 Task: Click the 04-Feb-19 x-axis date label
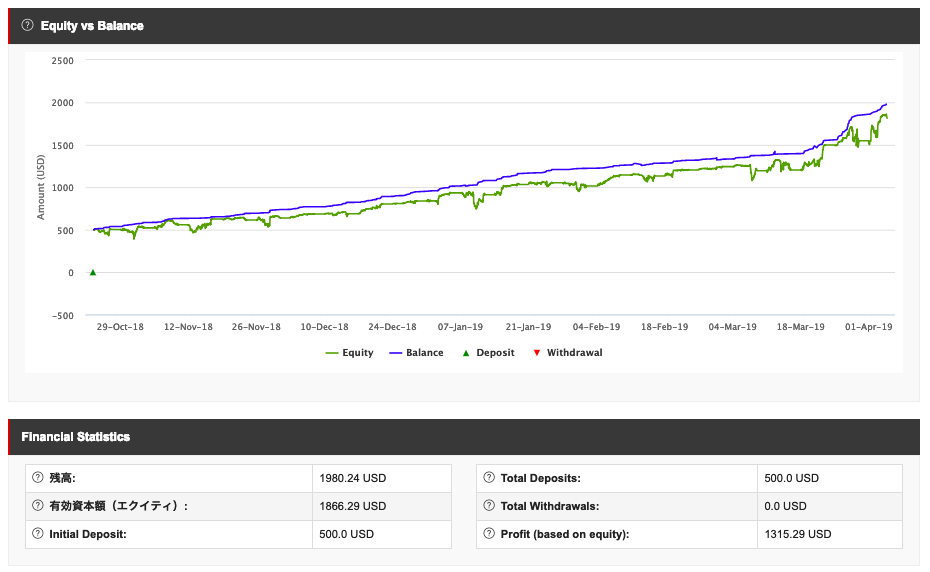click(596, 327)
